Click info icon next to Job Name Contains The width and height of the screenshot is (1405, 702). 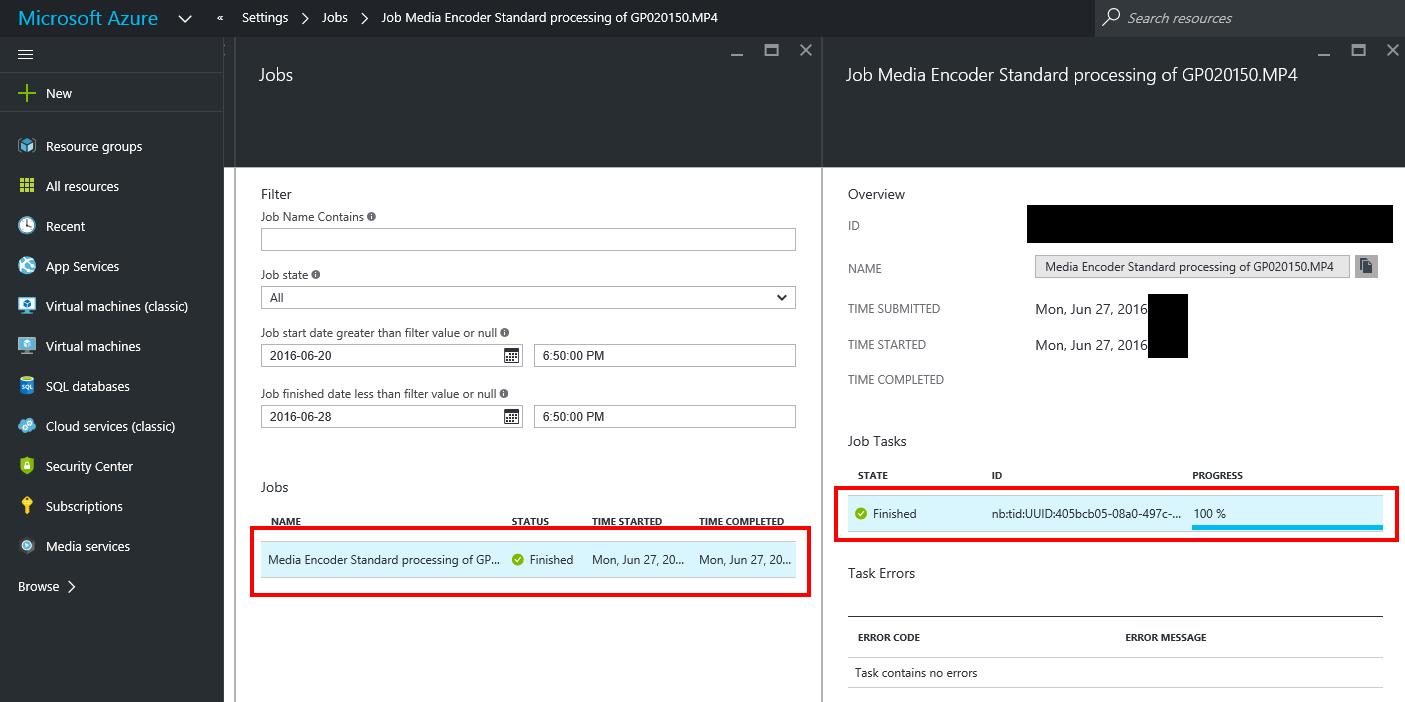372,216
